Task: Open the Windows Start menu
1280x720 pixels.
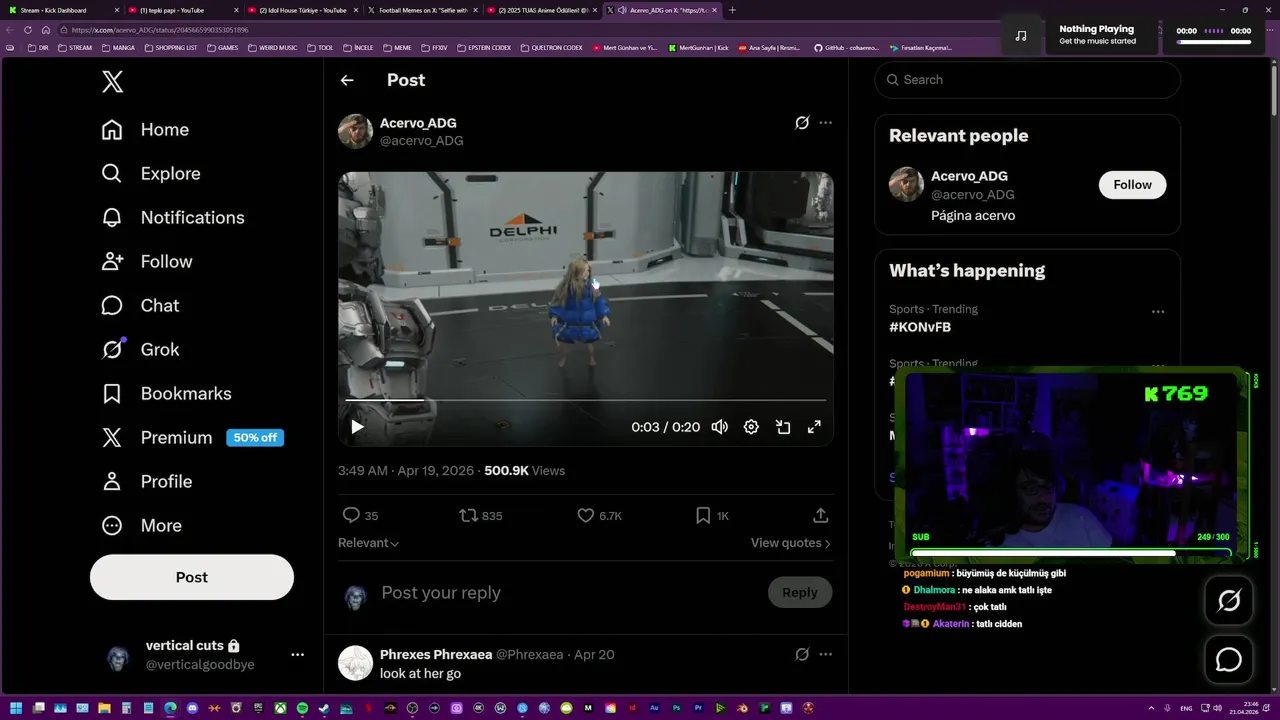Action: 15,708
